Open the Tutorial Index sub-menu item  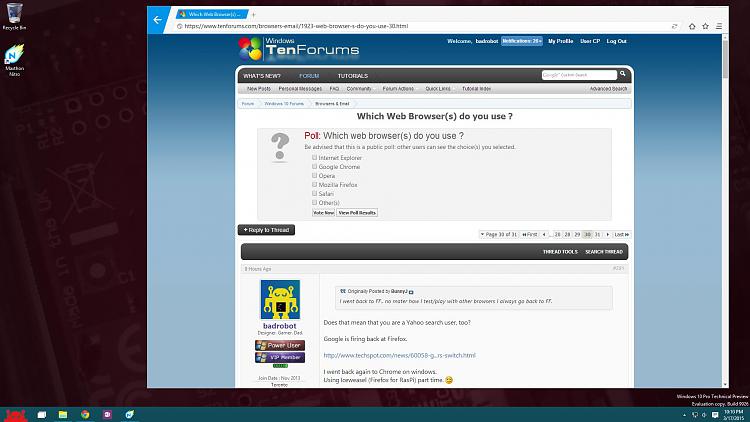pos(476,89)
